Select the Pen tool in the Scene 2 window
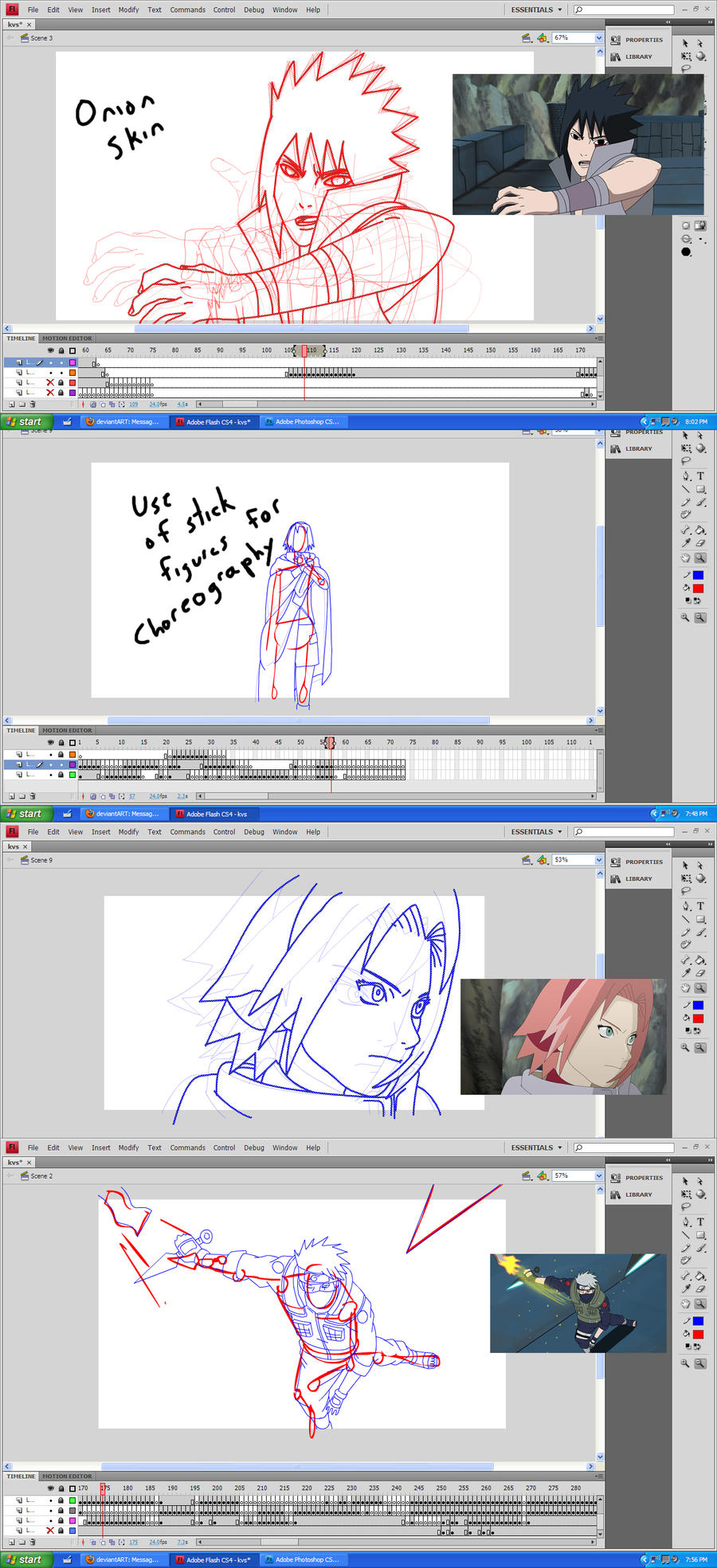Viewport: 717px width, 1568px height. 686,1222
